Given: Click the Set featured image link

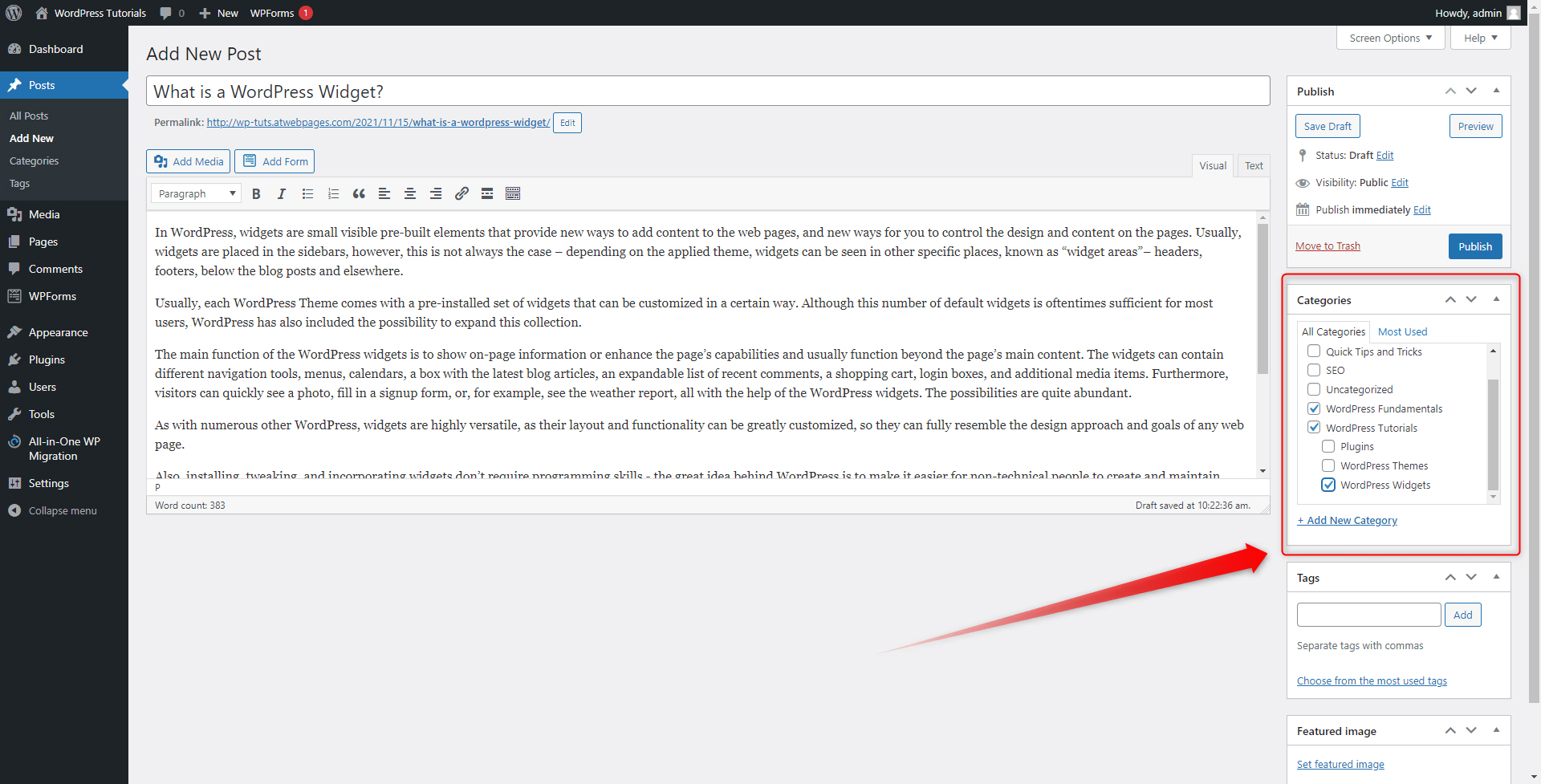Looking at the screenshot, I should tap(1340, 764).
